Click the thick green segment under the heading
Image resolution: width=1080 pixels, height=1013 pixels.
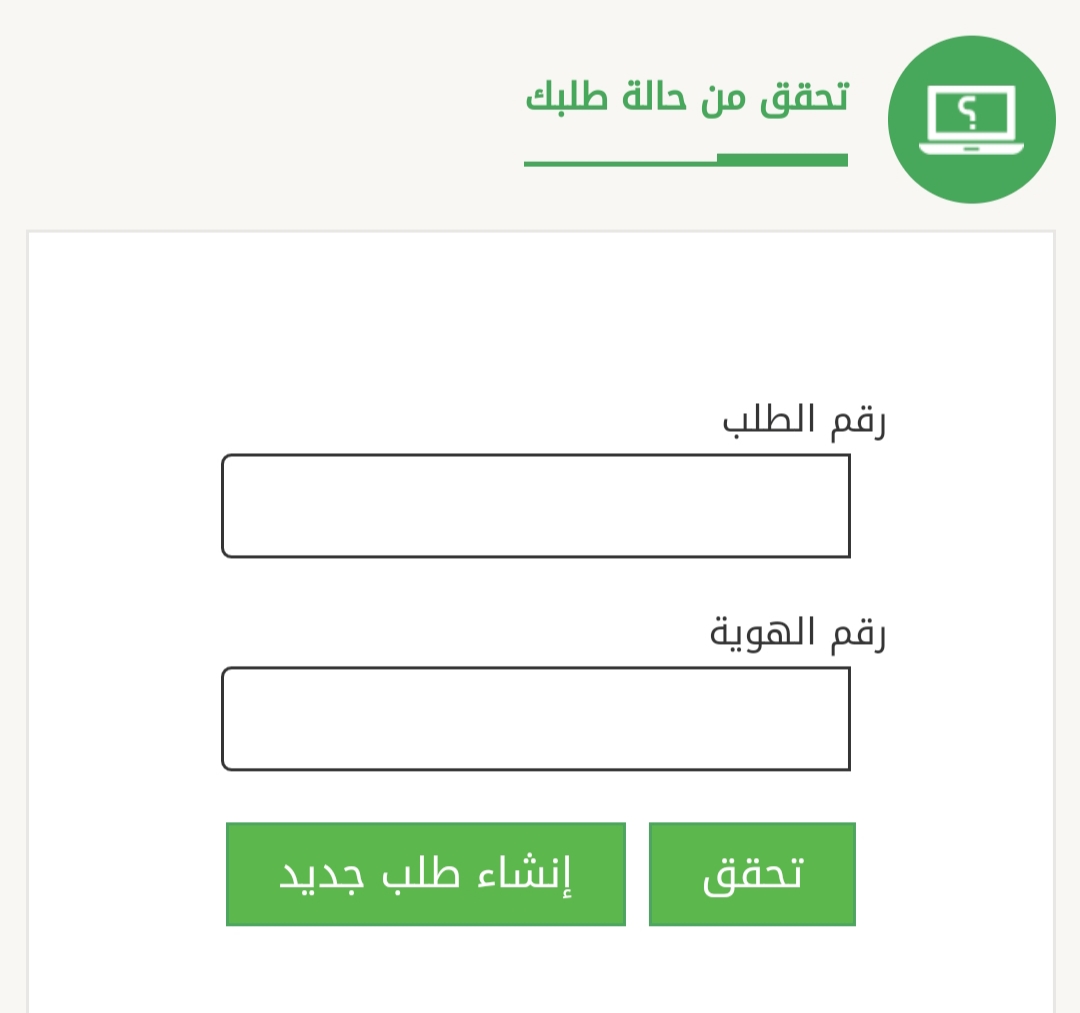coord(782,160)
